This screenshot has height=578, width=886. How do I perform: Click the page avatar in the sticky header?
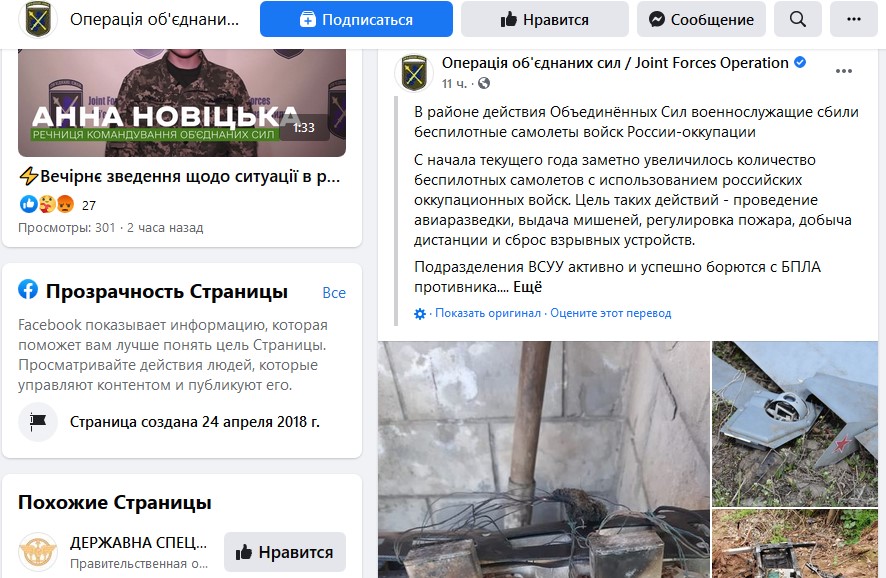click(x=38, y=19)
